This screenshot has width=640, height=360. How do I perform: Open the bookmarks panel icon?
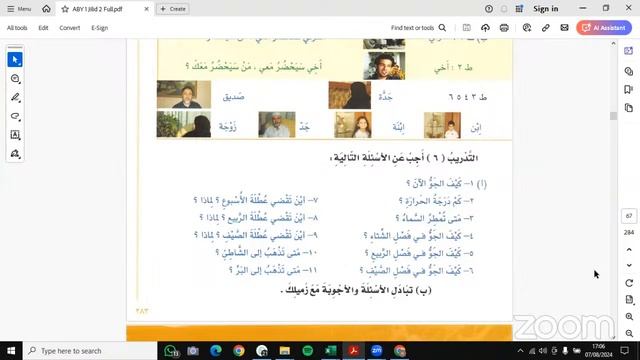pos(629,89)
